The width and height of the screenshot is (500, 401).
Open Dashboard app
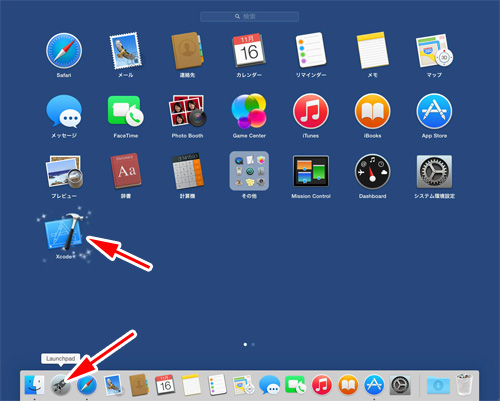pyautogui.click(x=372, y=172)
